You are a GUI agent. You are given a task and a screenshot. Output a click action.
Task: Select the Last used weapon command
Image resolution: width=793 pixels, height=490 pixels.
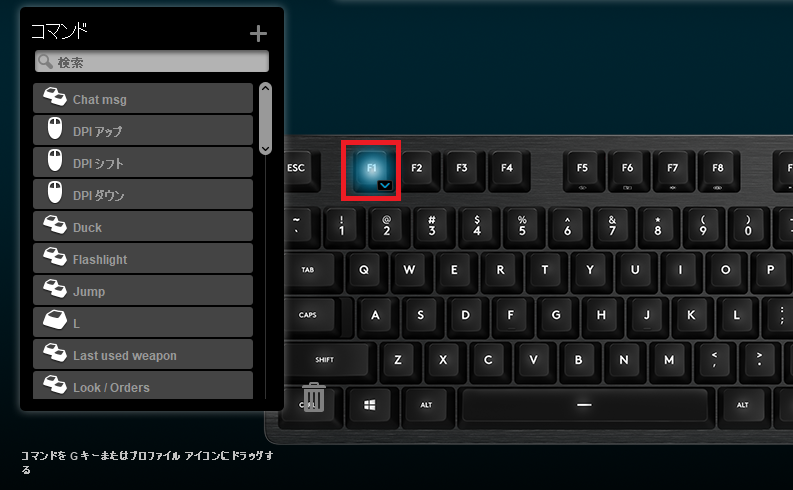[x=143, y=354]
